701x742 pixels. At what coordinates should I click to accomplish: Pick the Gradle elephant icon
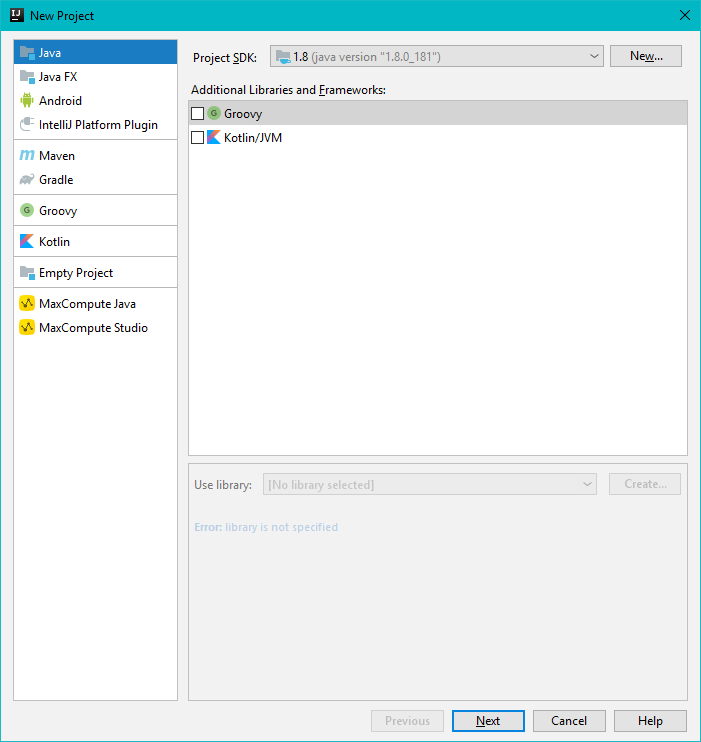click(x=27, y=180)
